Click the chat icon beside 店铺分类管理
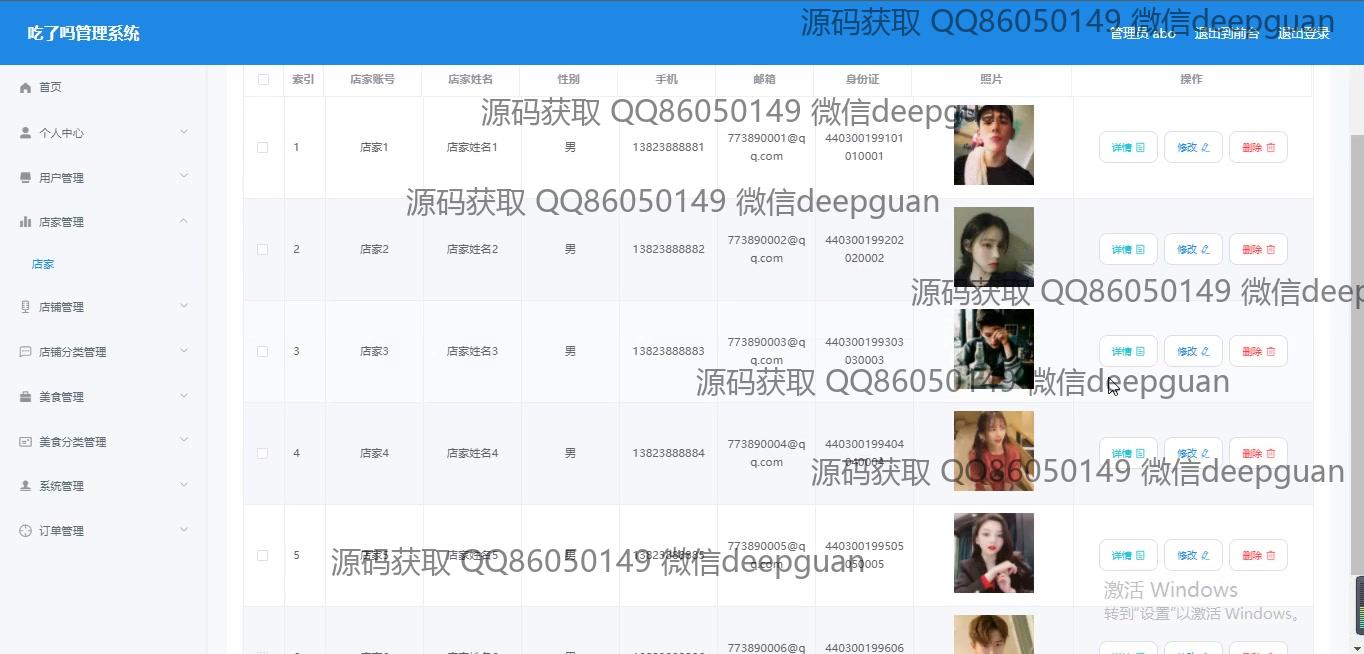The image size is (1364, 654). coord(26,352)
